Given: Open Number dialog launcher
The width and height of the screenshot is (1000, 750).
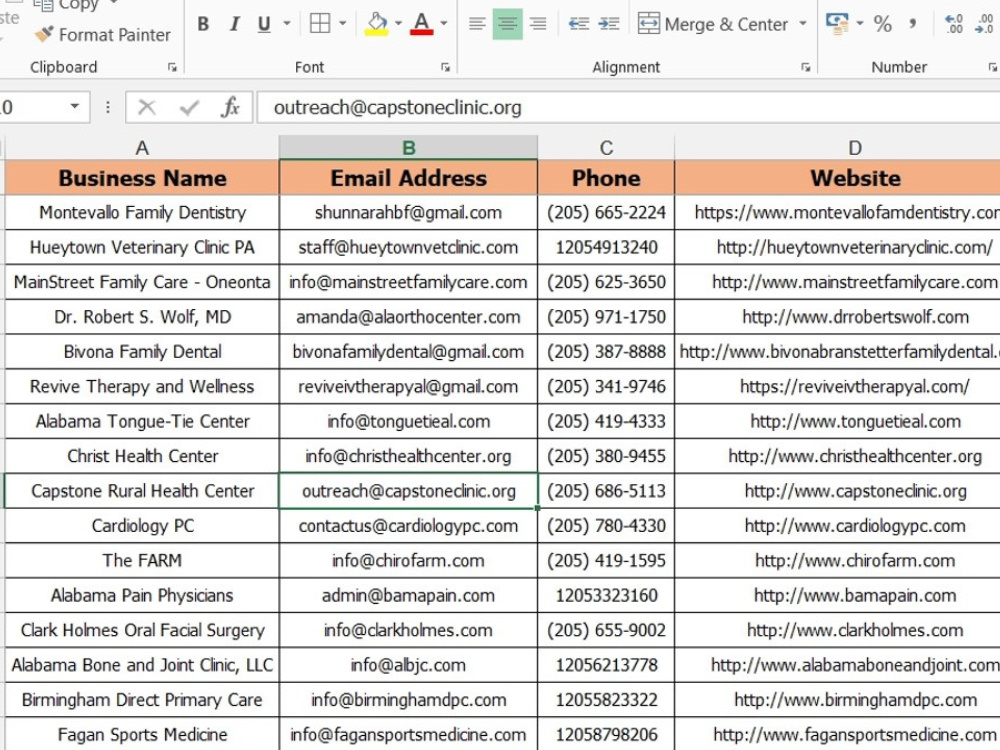Looking at the screenshot, I should point(992,67).
